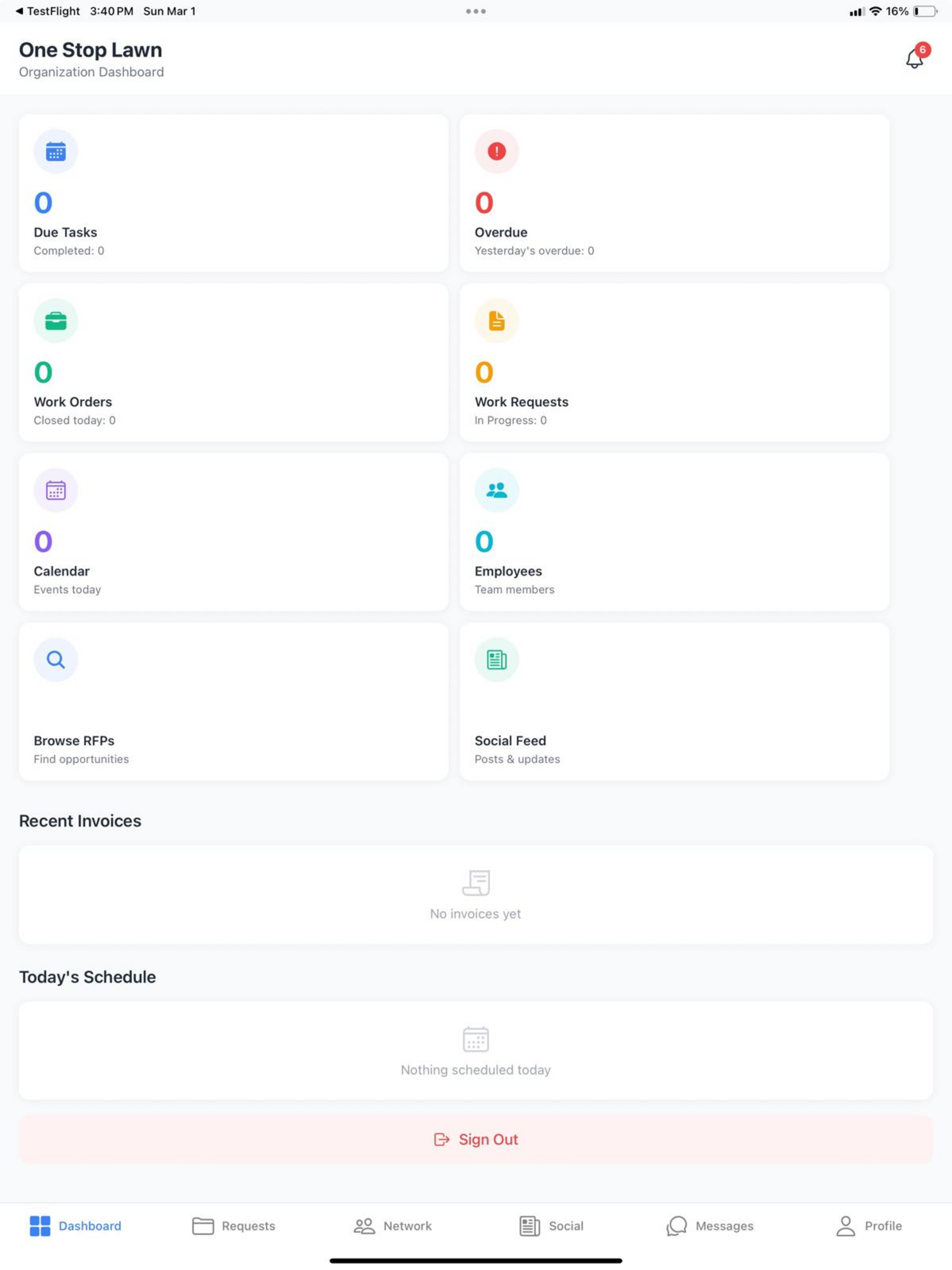Open the Calendar card title
The width and height of the screenshot is (952, 1270).
pyautogui.click(x=62, y=571)
